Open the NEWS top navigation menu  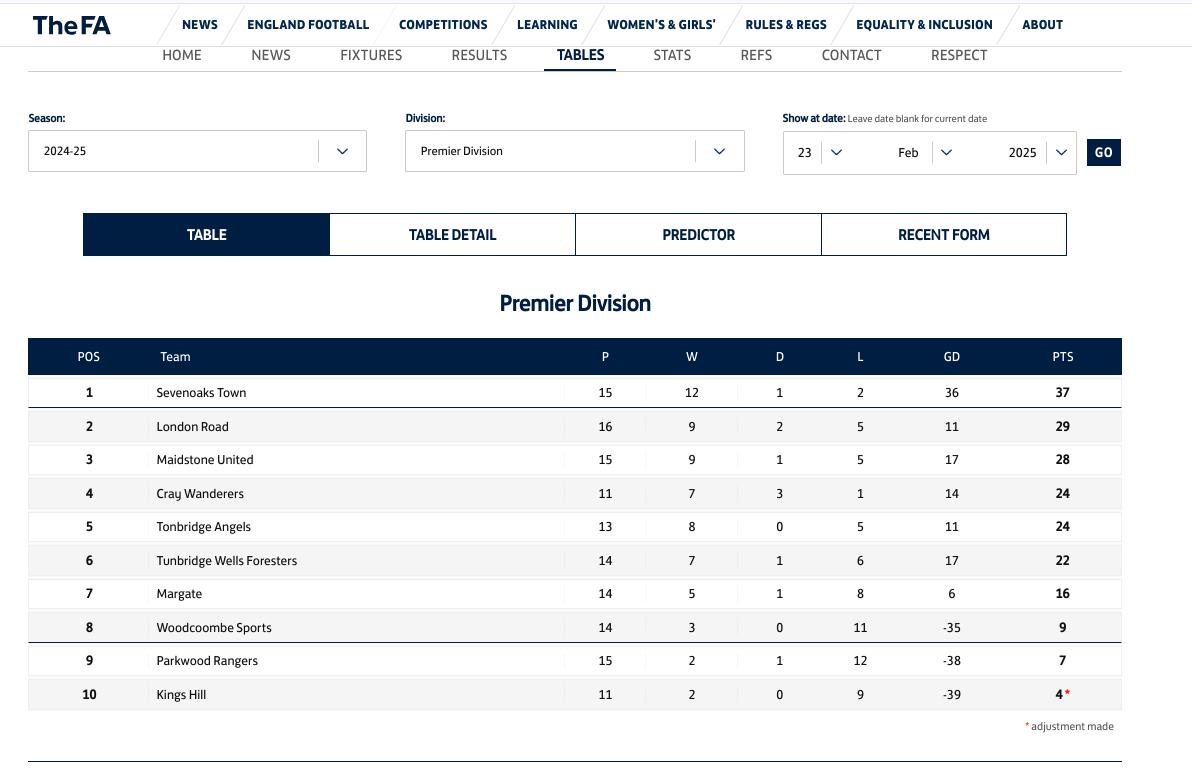(200, 24)
